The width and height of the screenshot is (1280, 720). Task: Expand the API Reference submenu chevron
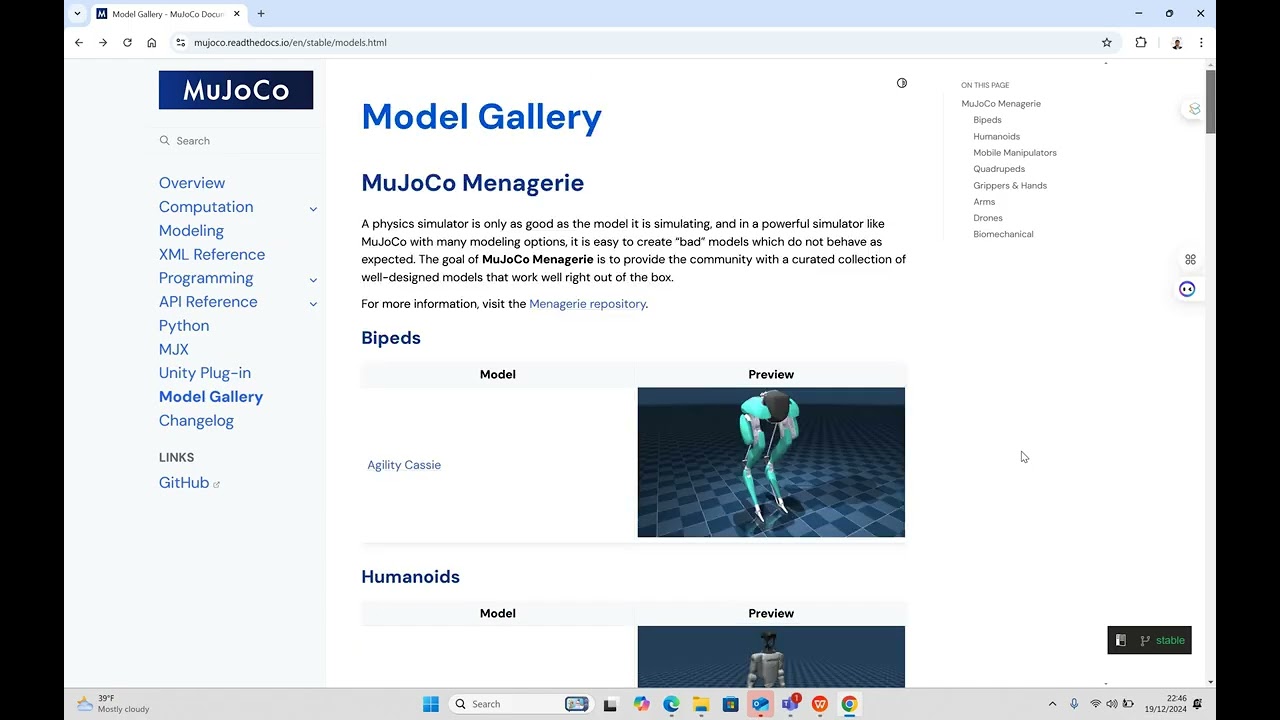pyautogui.click(x=313, y=304)
